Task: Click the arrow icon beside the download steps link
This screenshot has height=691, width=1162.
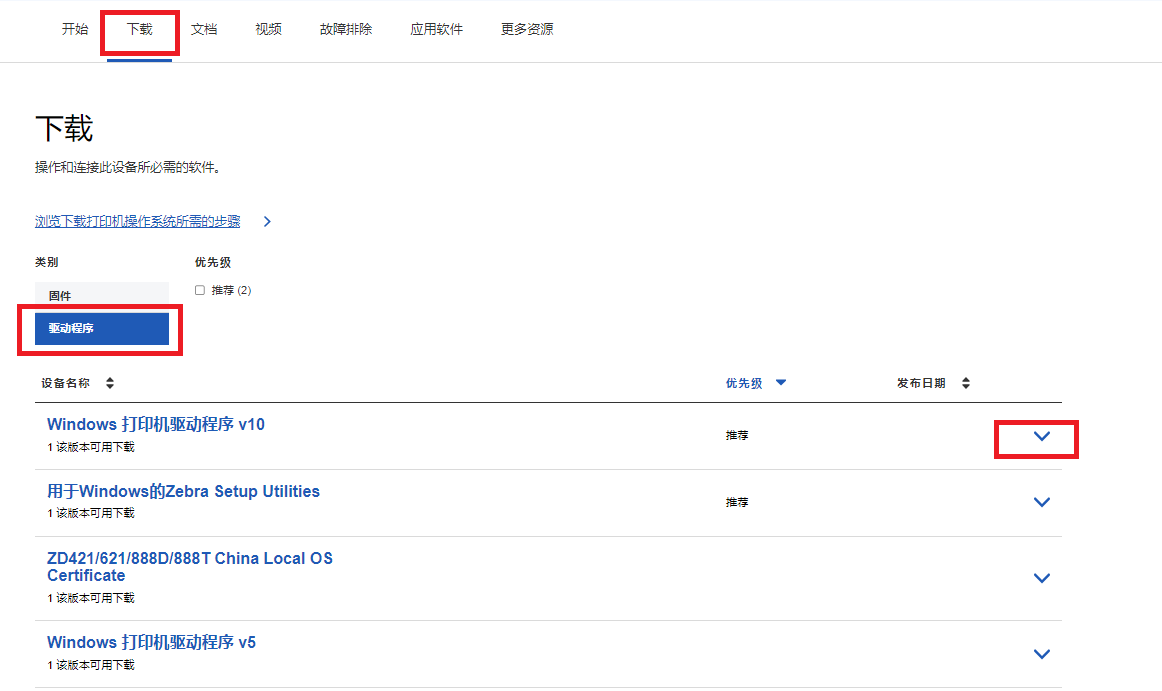Action: pyautogui.click(x=267, y=222)
